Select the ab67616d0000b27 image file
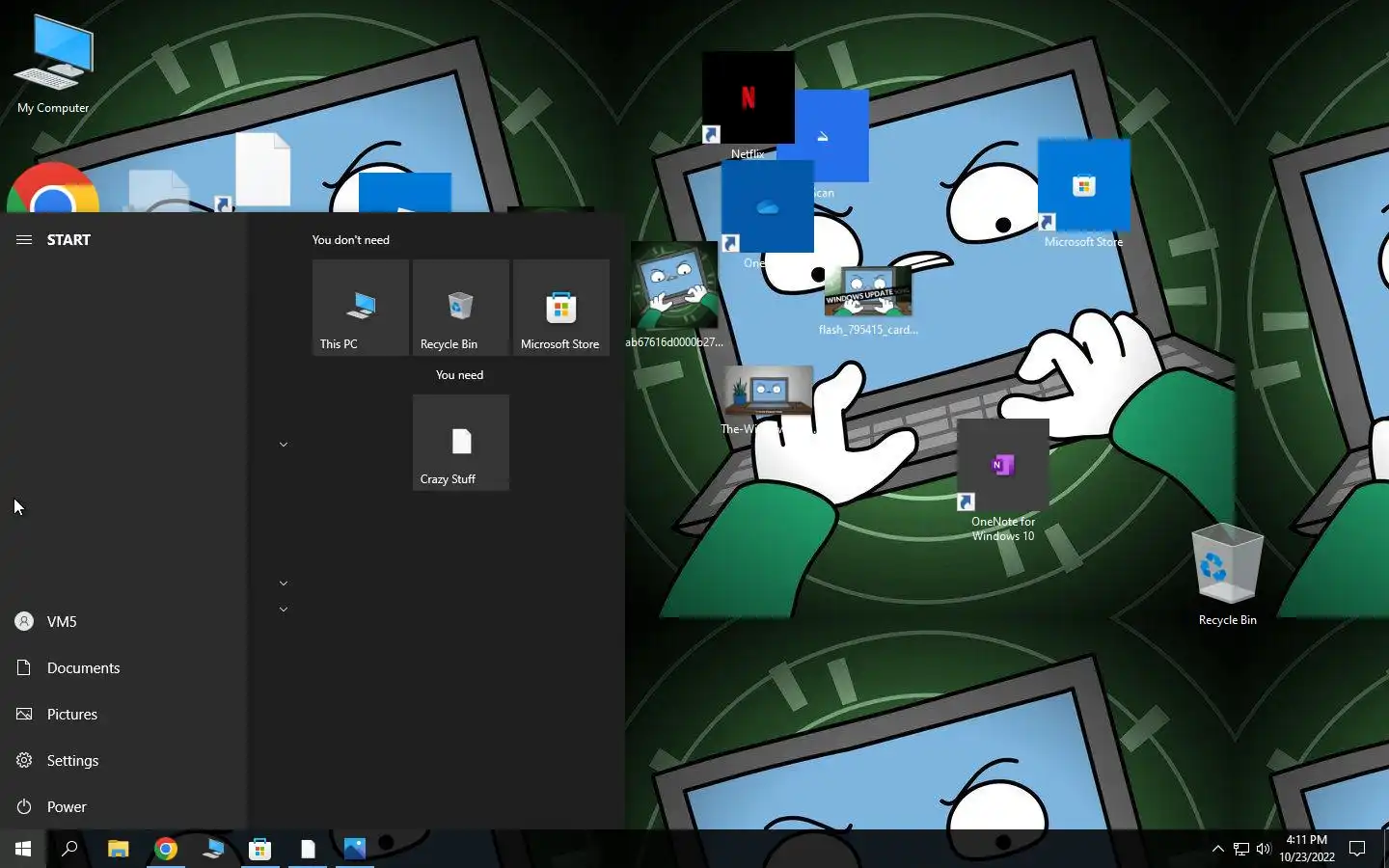 pos(674,295)
